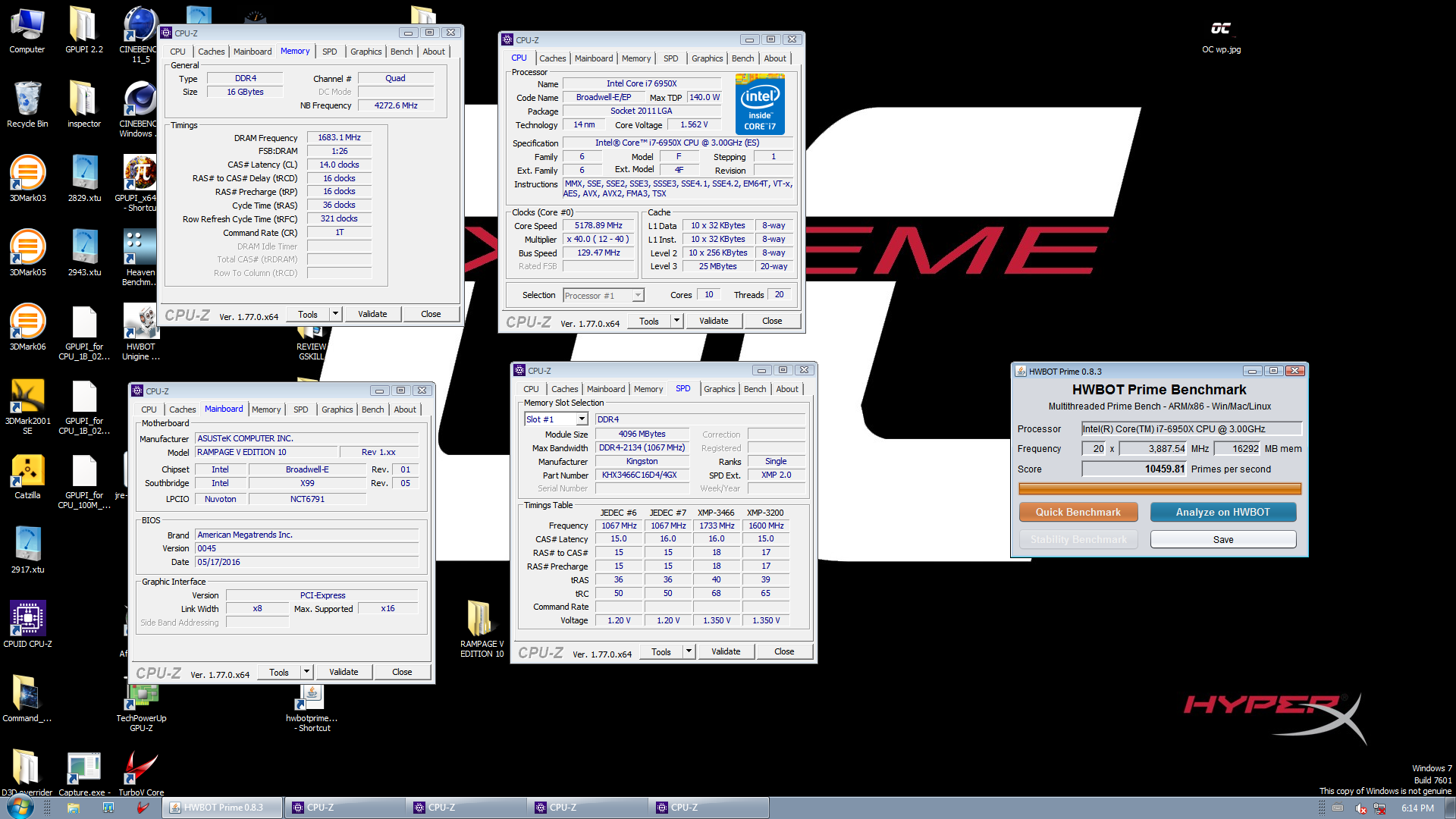
Task: Select About tab in SPD CPU-Z window
Action: [x=787, y=389]
